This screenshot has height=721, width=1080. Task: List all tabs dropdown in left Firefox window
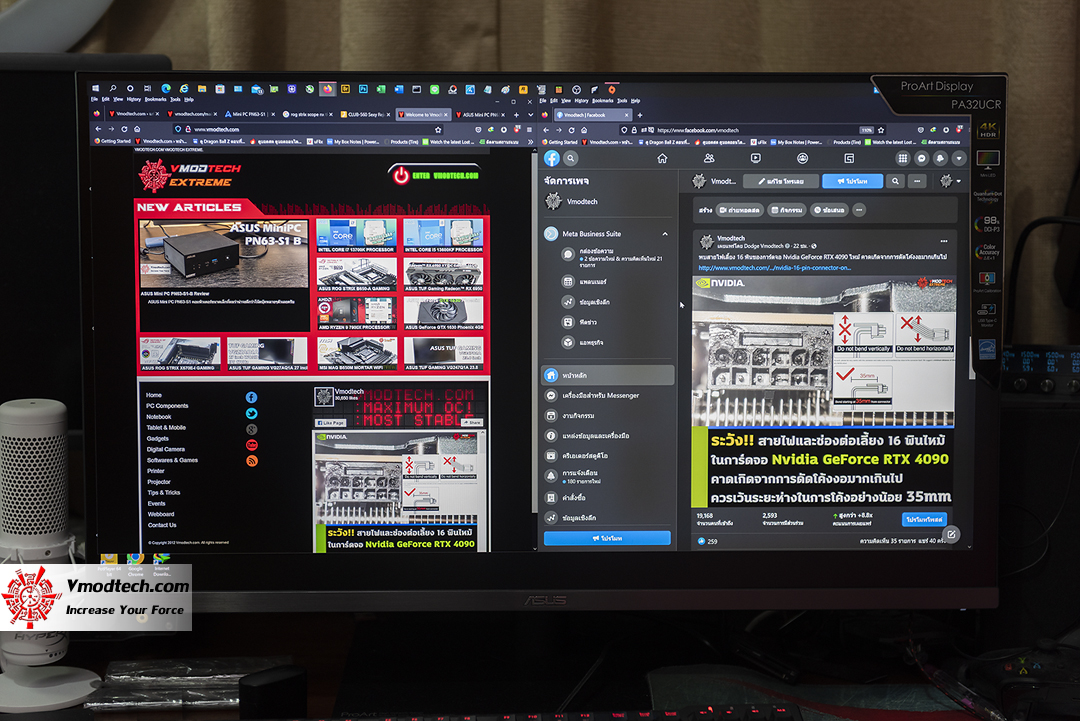pyautogui.click(x=530, y=114)
